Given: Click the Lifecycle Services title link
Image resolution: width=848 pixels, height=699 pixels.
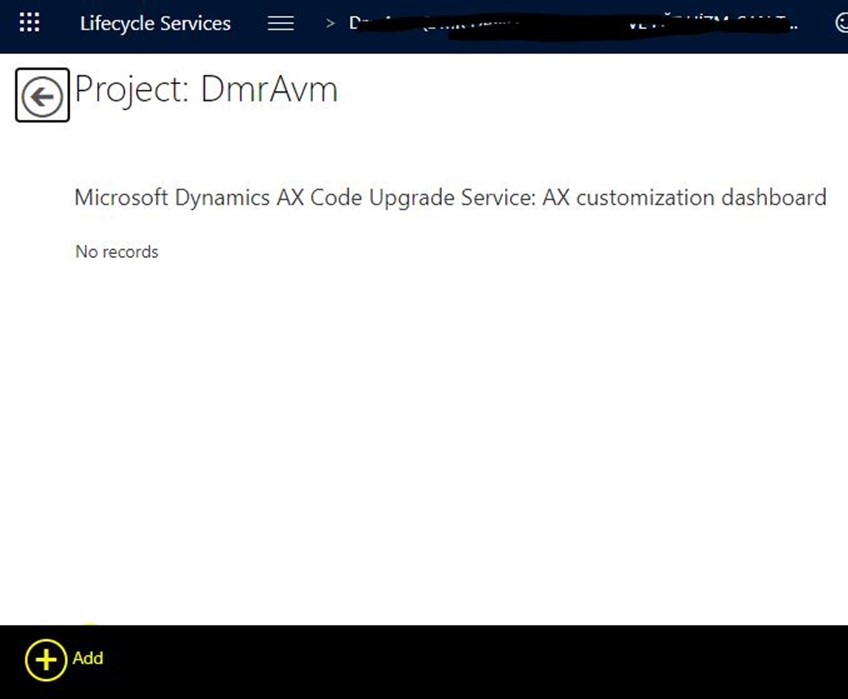Looking at the screenshot, I should click(x=155, y=23).
